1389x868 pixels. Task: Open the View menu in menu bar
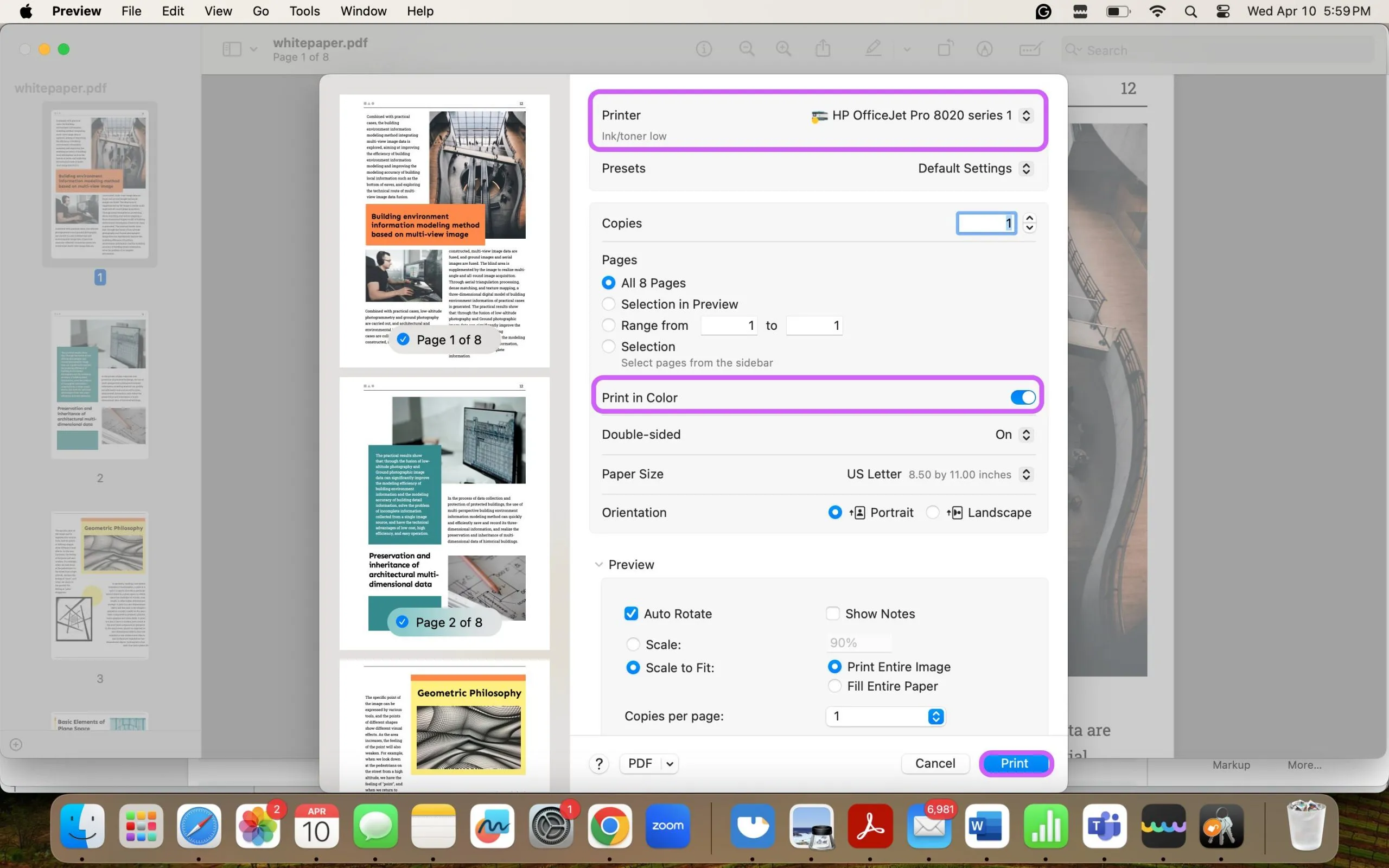tap(217, 11)
